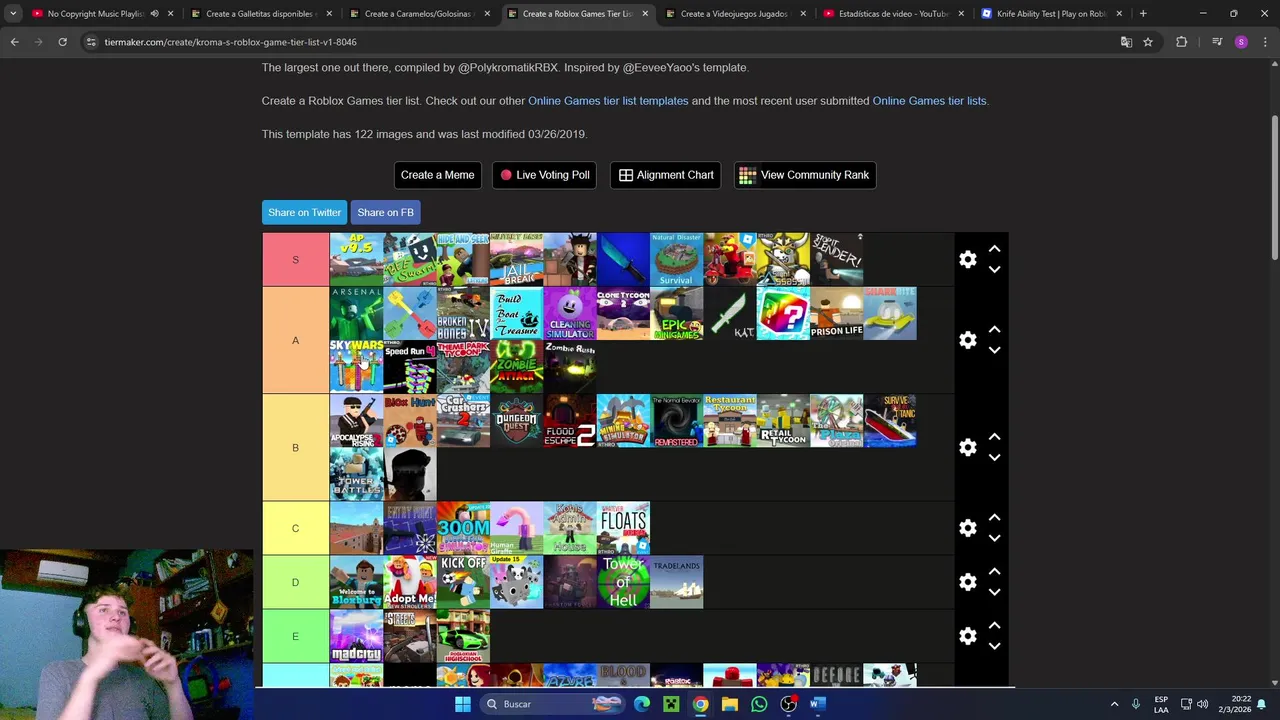Click the orange A tier label

295,340
